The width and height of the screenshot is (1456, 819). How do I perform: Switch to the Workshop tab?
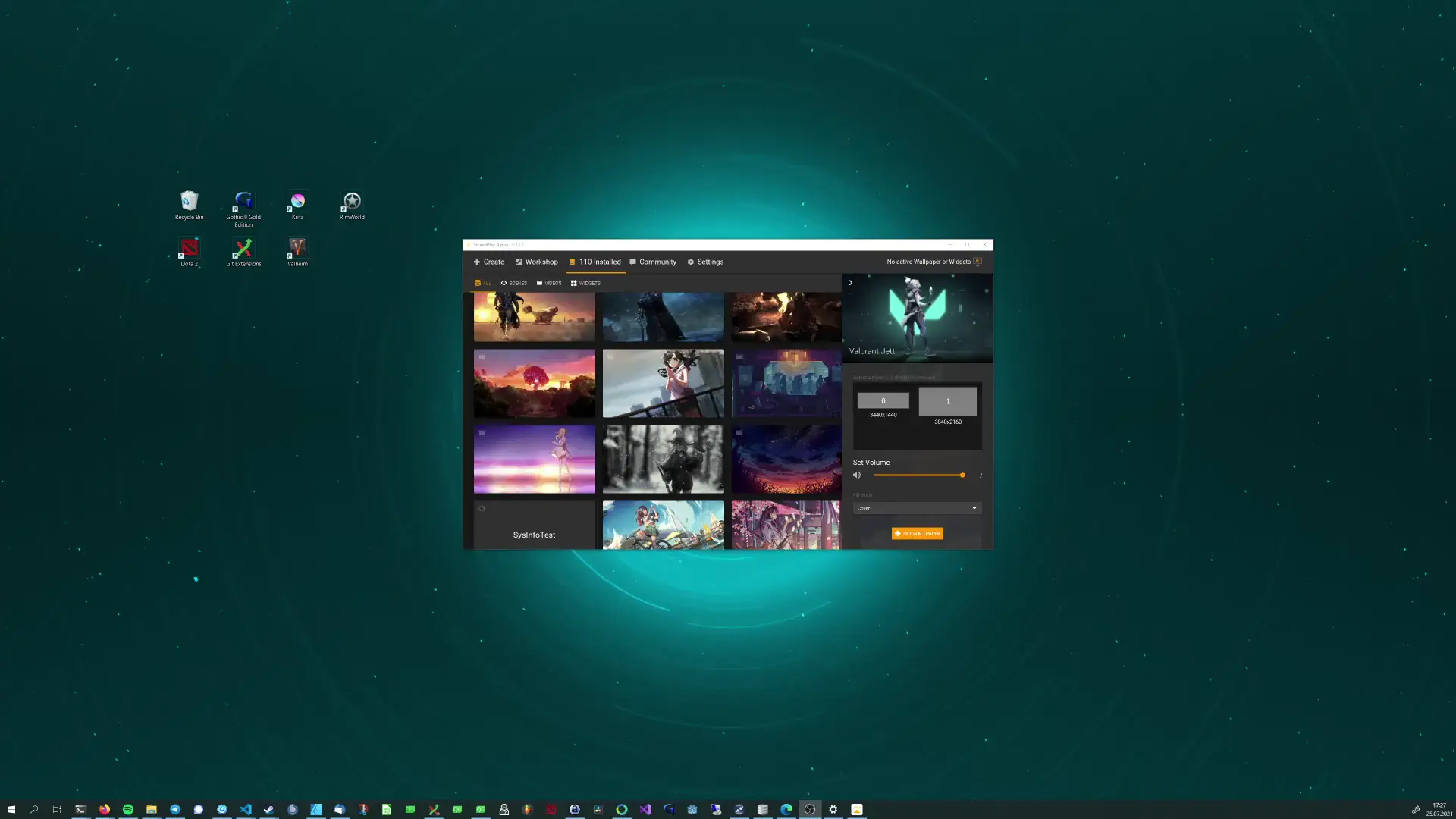[536, 262]
